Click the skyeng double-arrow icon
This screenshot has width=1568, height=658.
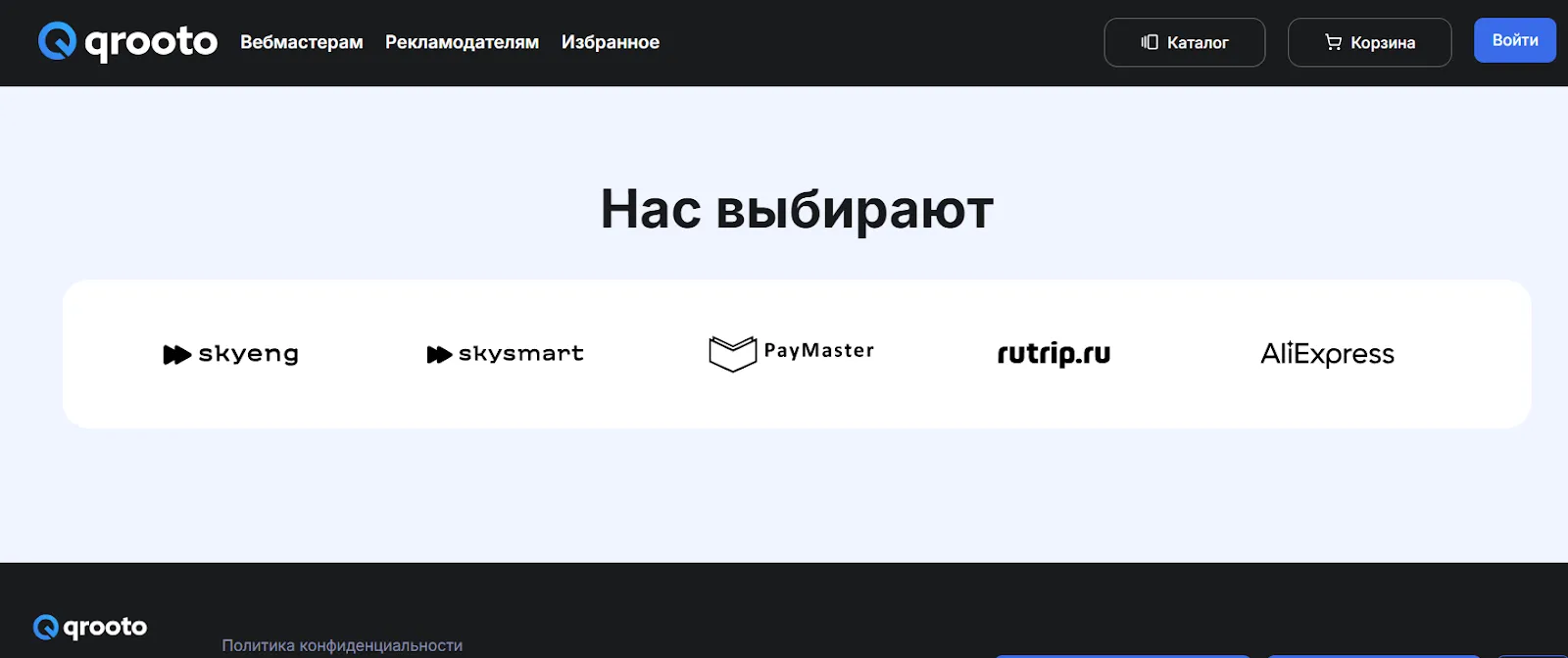point(176,355)
